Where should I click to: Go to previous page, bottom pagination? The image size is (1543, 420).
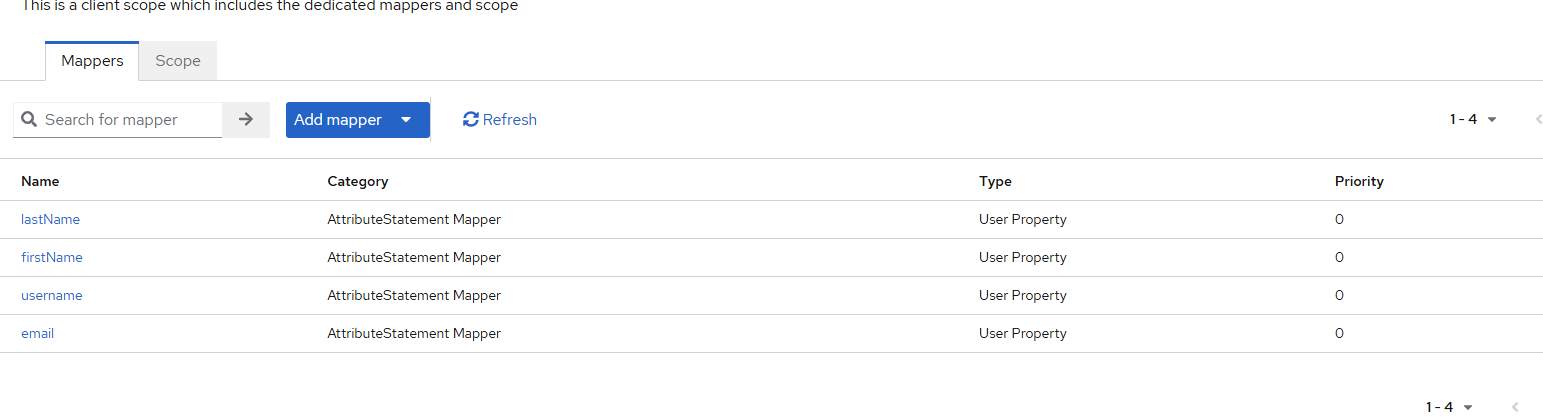(x=1514, y=407)
